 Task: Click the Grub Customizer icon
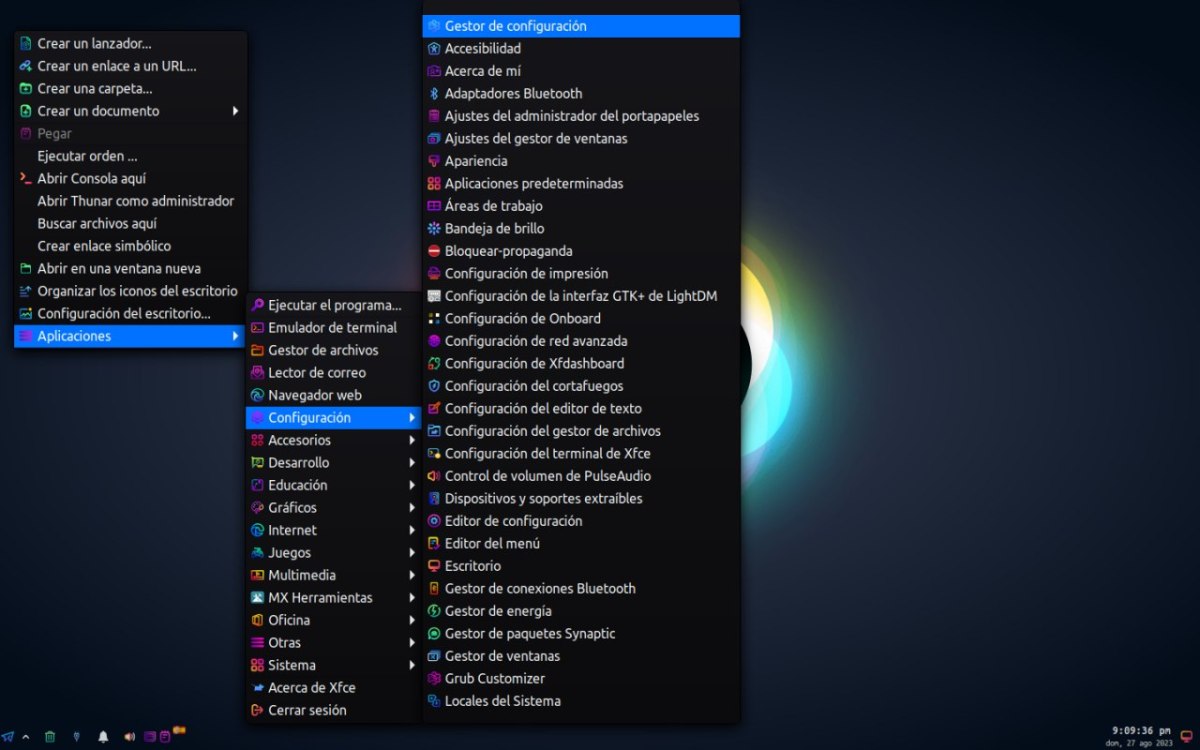(434, 679)
